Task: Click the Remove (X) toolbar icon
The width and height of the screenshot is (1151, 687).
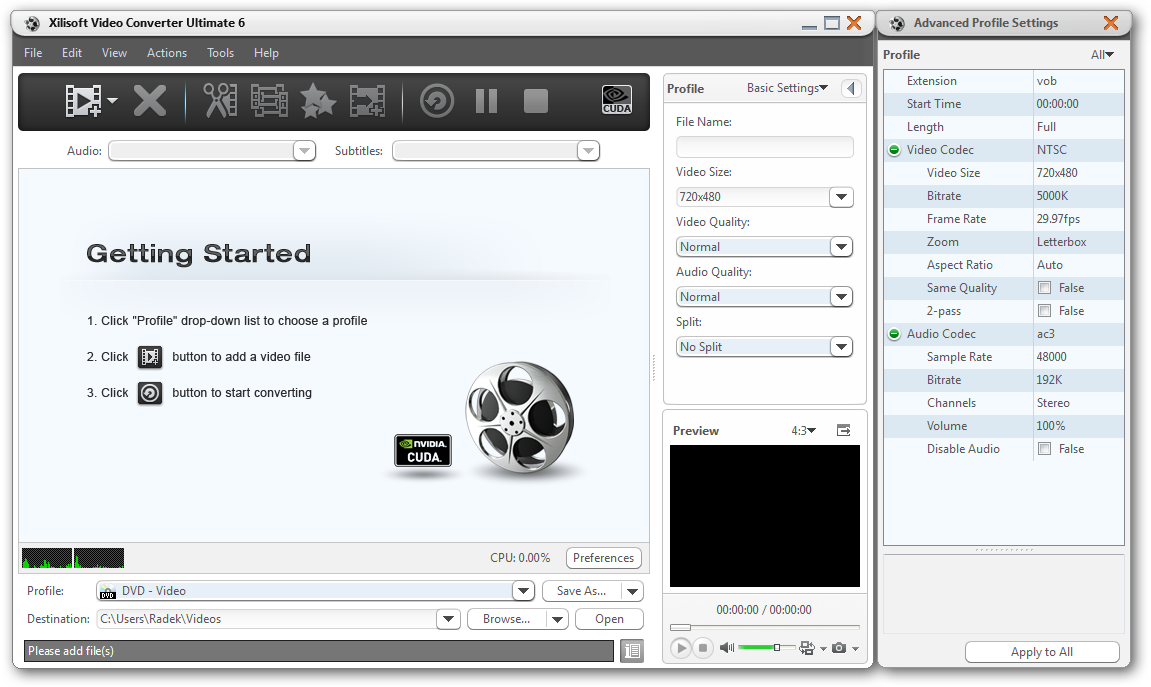Action: point(150,101)
